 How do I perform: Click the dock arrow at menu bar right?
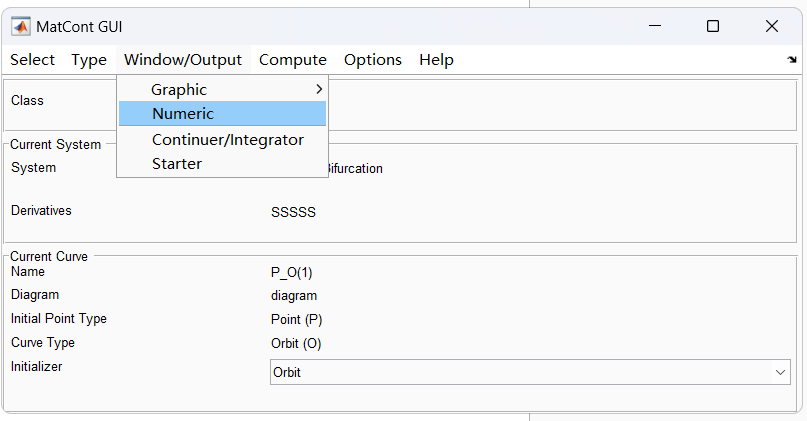pyautogui.click(x=792, y=60)
